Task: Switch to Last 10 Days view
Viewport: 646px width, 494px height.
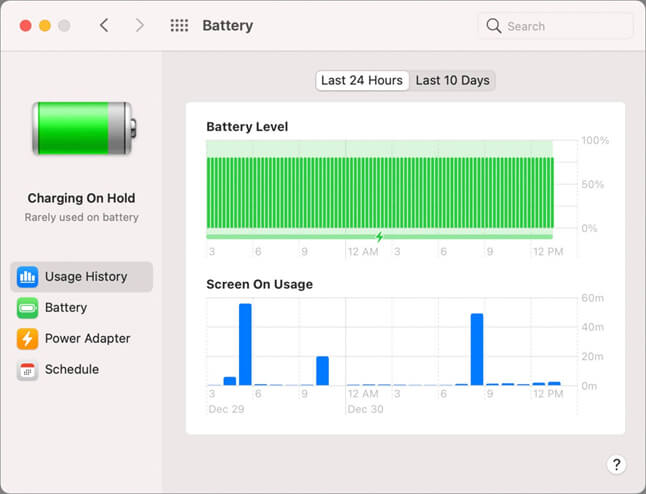Action: pos(452,80)
